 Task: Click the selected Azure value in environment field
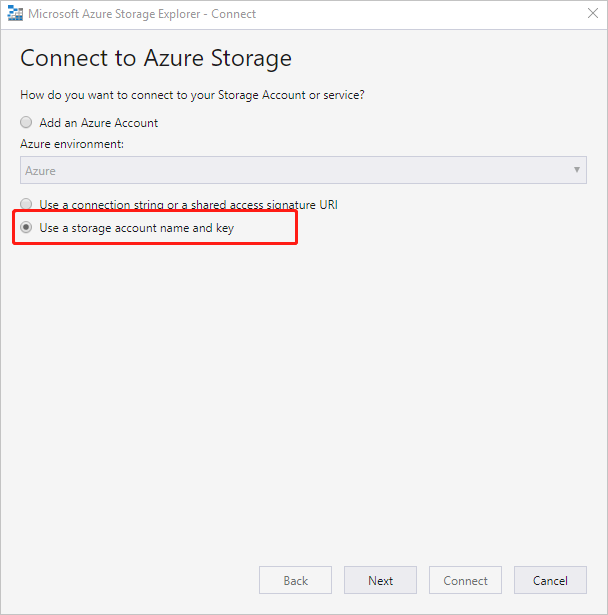point(41,171)
